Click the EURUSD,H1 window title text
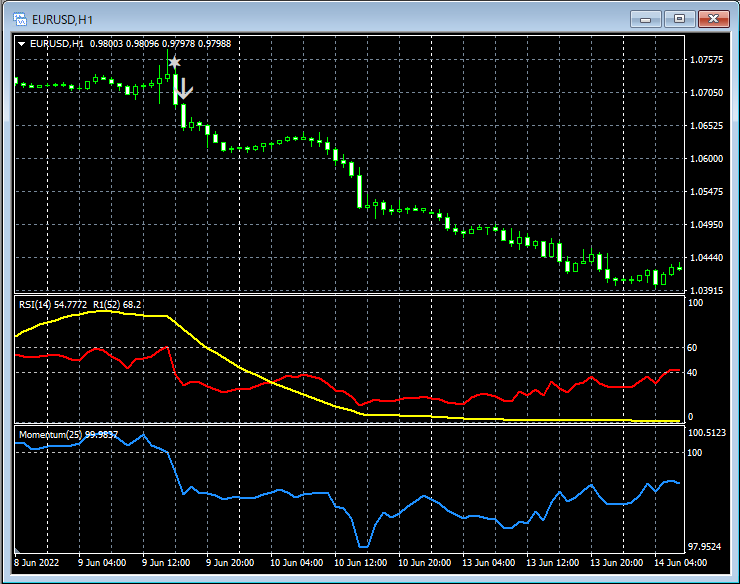Image resolution: width=740 pixels, height=584 pixels. 61,18
